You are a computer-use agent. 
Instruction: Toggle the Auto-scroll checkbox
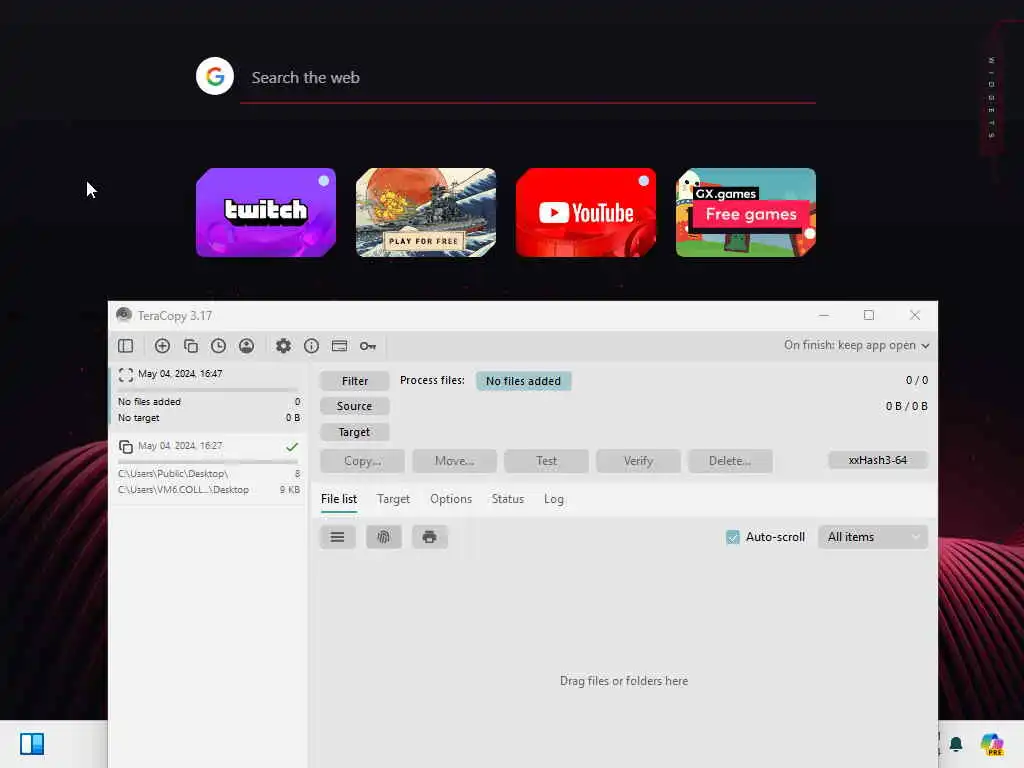click(733, 537)
